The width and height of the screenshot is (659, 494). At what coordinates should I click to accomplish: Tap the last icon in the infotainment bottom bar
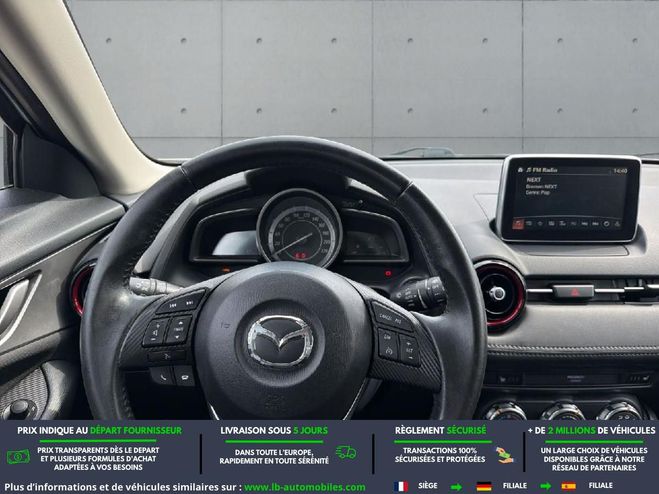[617, 224]
